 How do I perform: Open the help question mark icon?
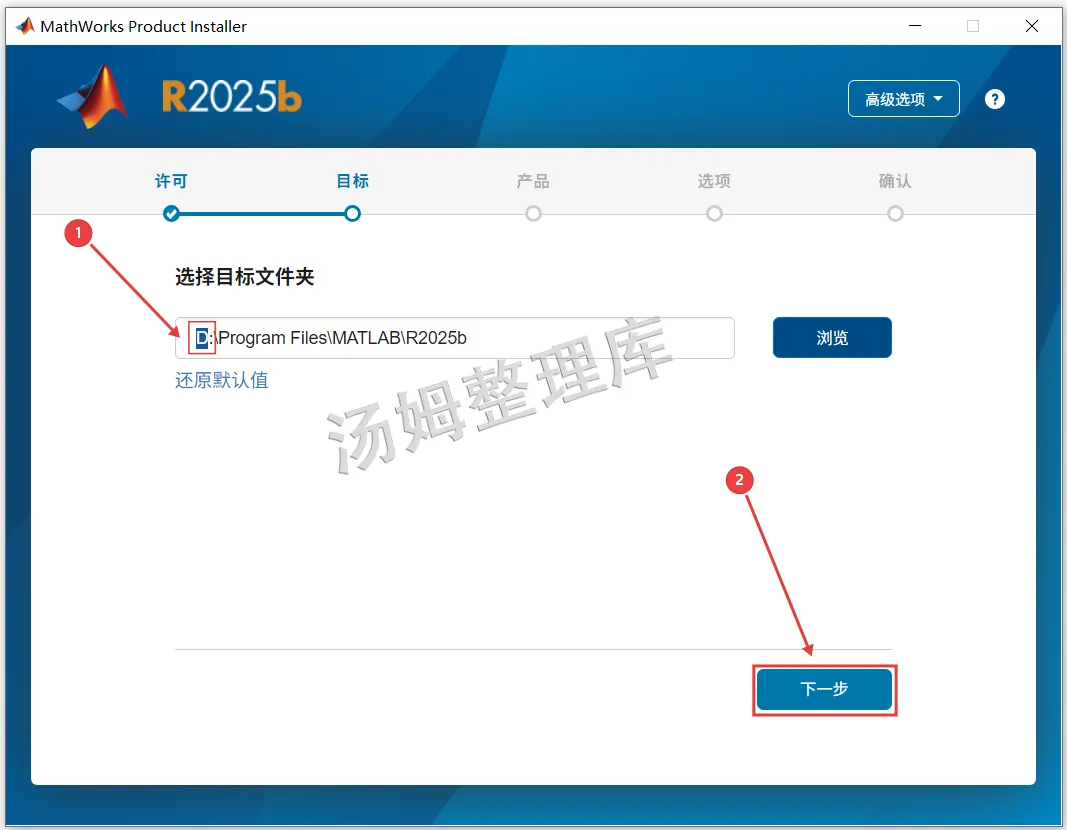click(994, 99)
